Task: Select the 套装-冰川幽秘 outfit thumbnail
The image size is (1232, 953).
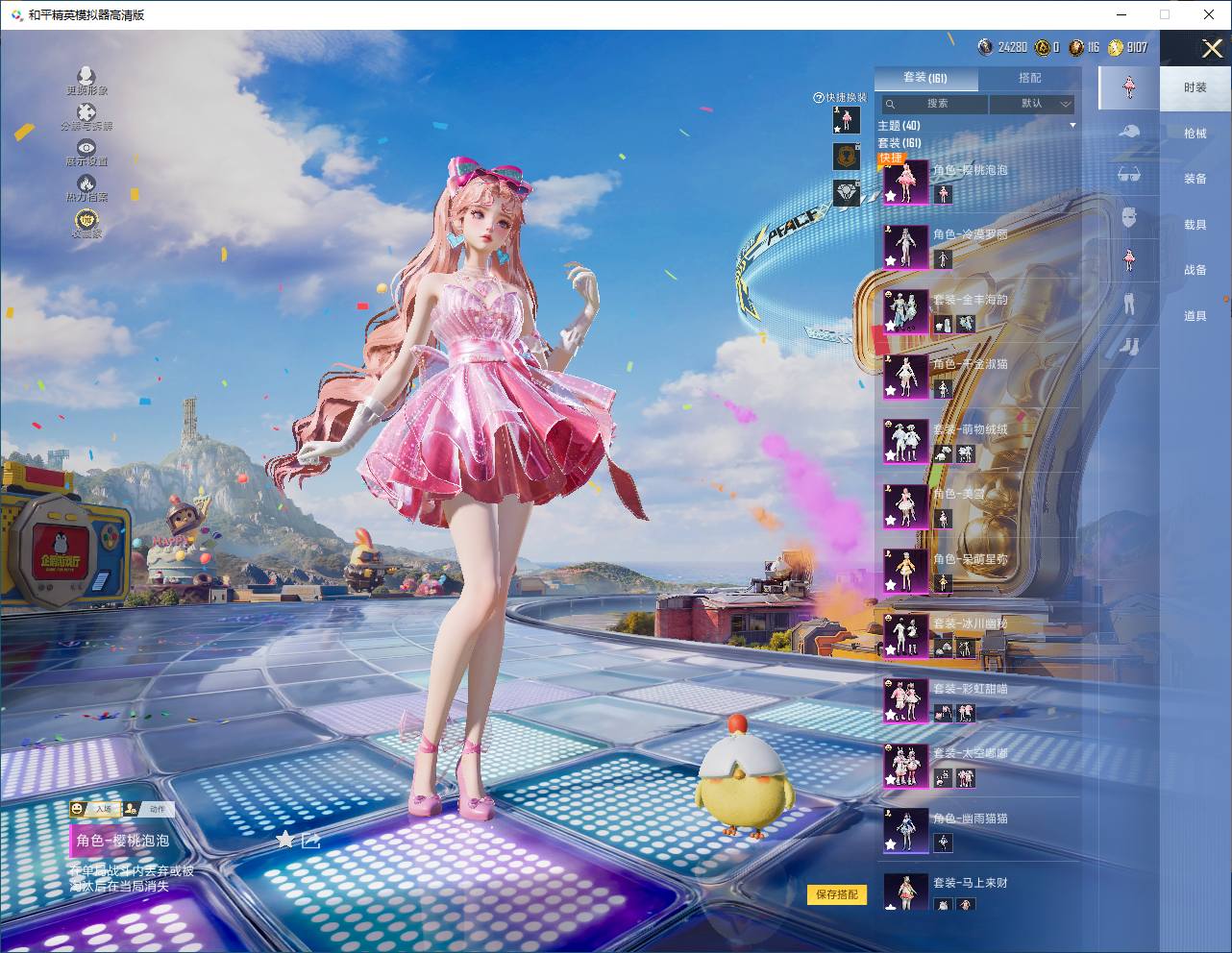Action: pyautogui.click(x=906, y=636)
